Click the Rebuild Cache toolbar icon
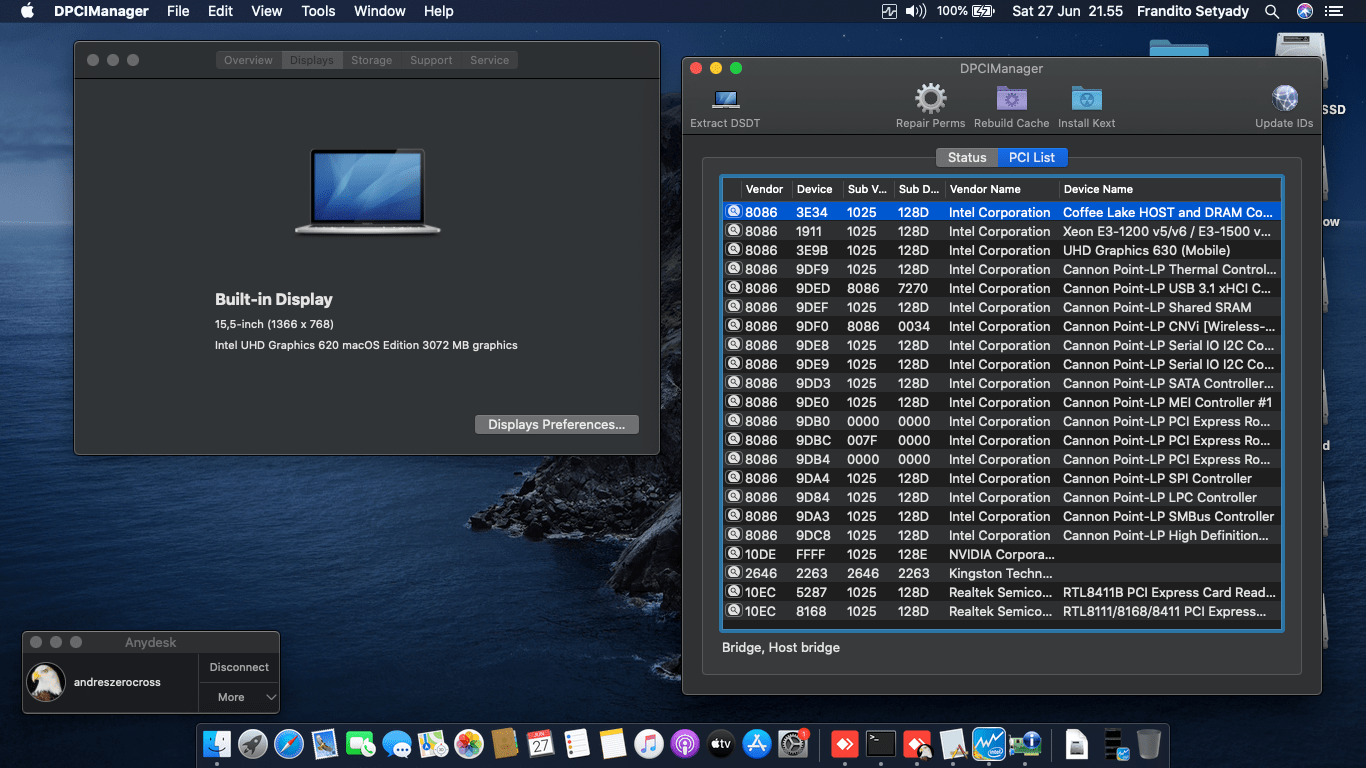The width and height of the screenshot is (1366, 768). pyautogui.click(x=1011, y=98)
